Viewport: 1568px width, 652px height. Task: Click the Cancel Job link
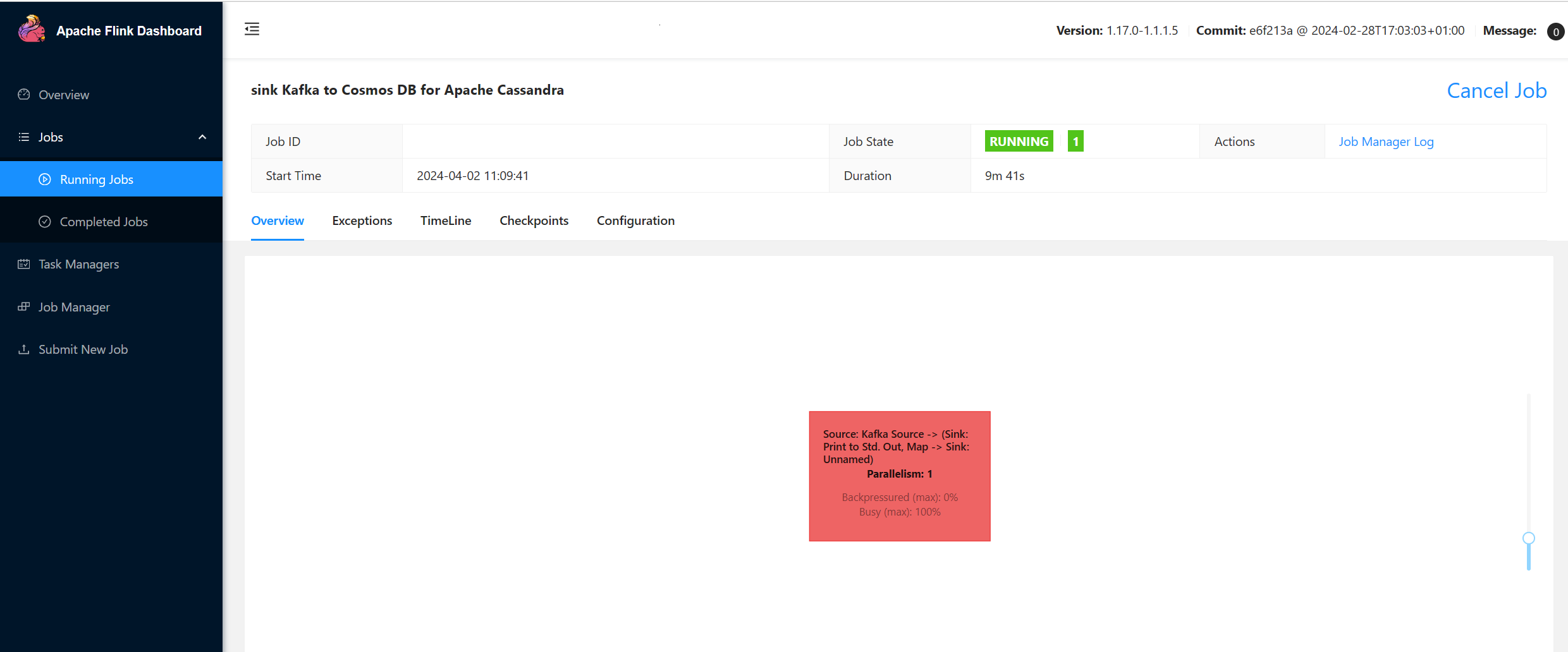point(1497,90)
